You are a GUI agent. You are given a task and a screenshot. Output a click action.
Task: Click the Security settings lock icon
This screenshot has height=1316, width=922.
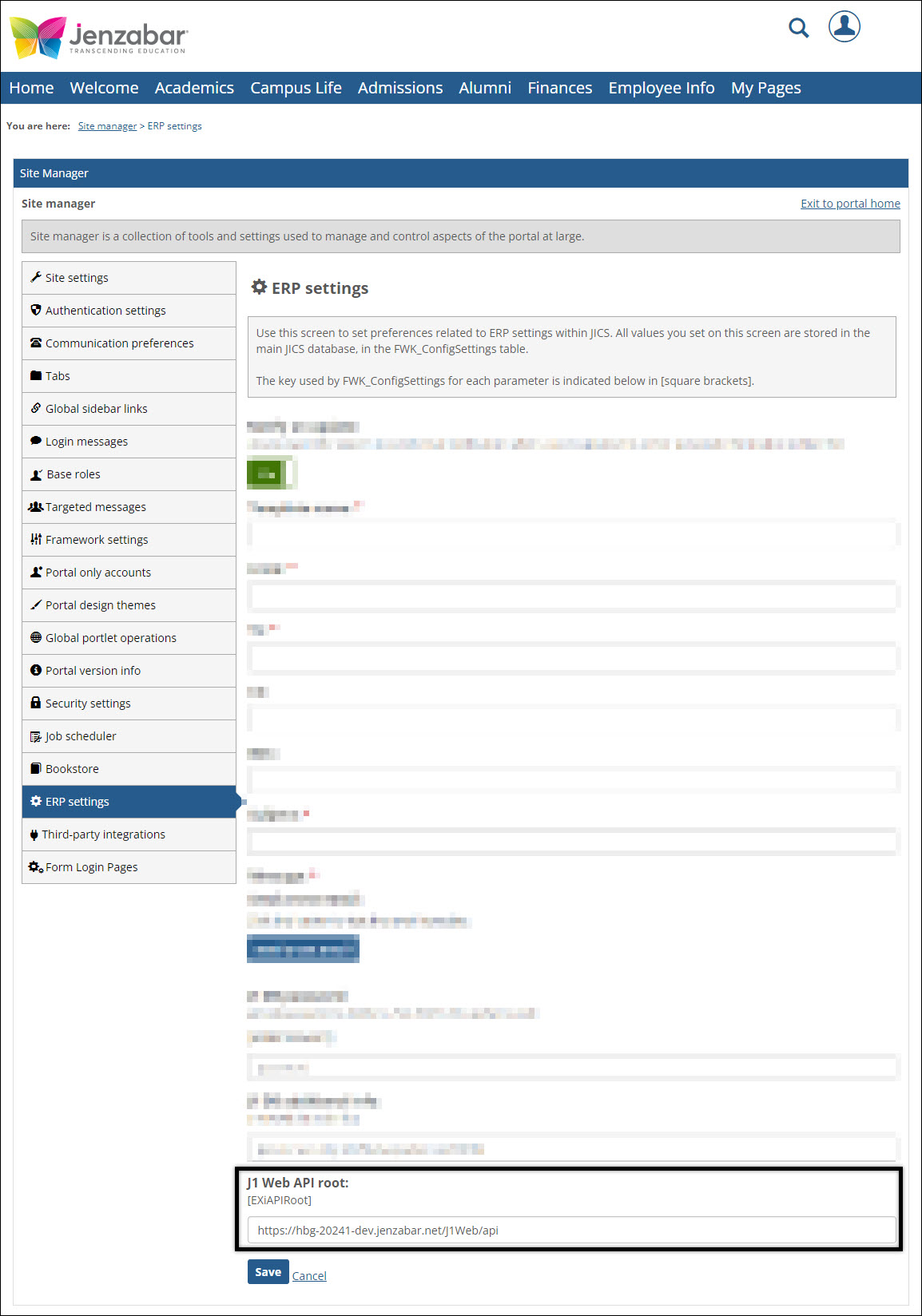[36, 703]
